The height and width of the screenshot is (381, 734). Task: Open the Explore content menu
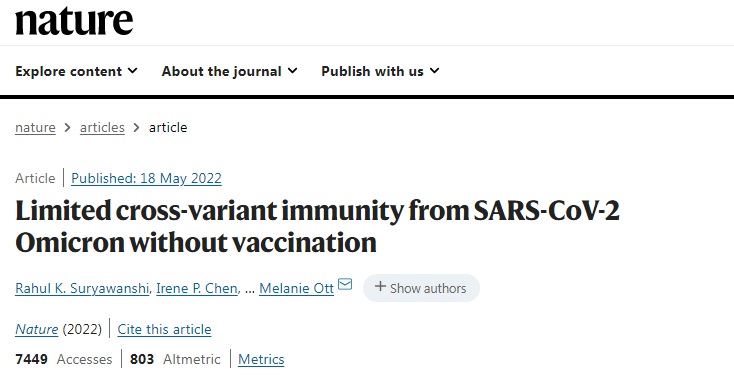coord(76,71)
